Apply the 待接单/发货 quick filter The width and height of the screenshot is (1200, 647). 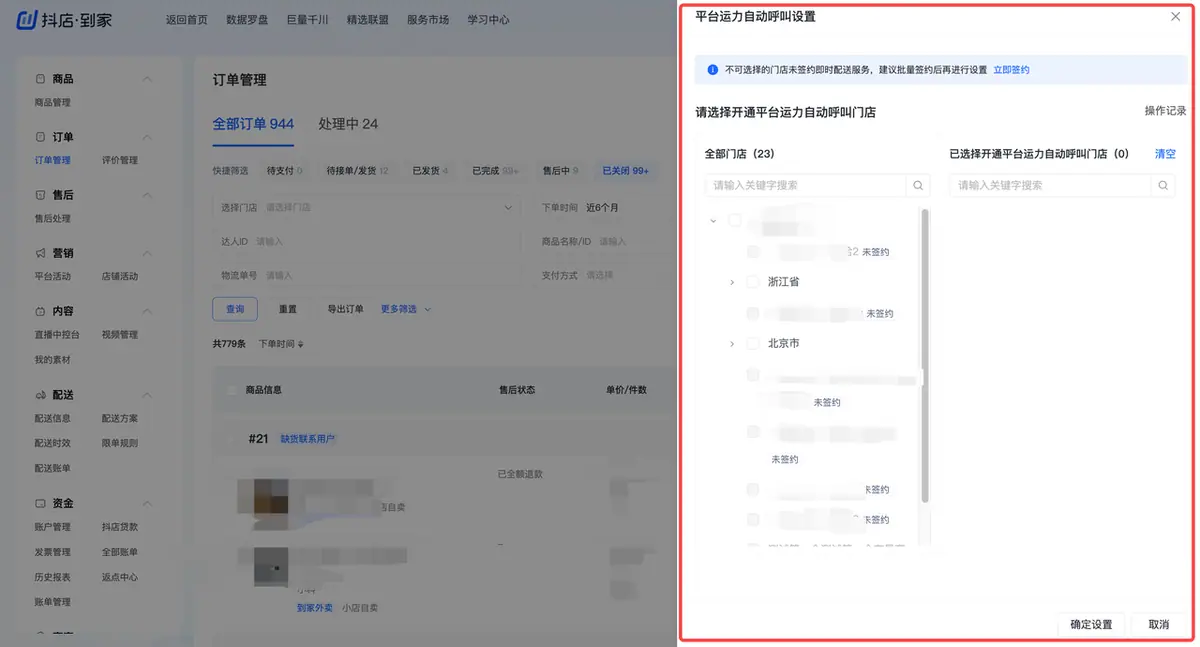(x=357, y=171)
